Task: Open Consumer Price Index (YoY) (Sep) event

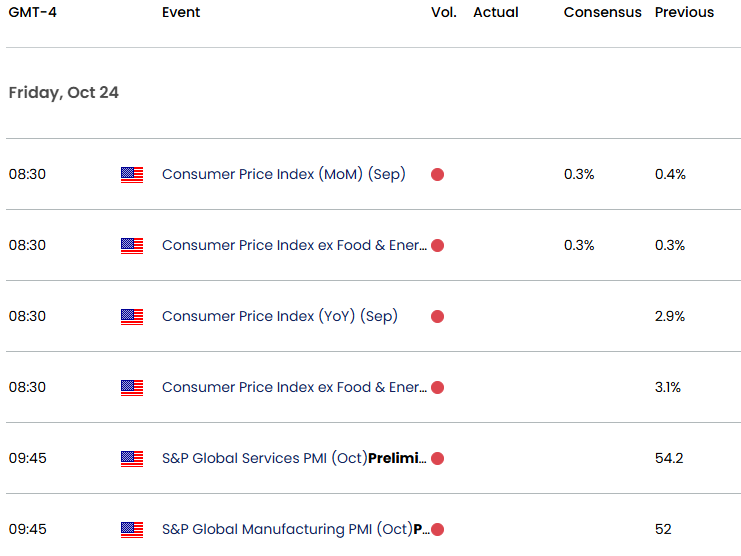Action: click(x=280, y=316)
